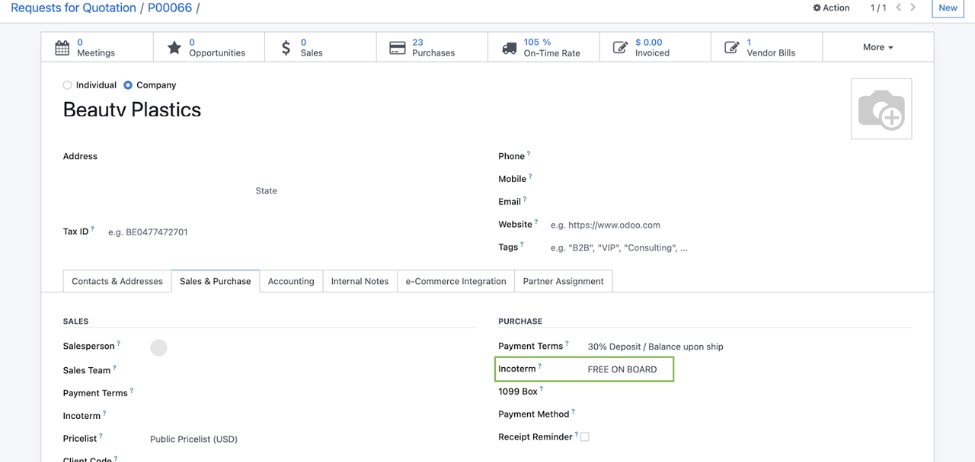Click the Vendor Bills edit icon
This screenshot has height=462, width=975.
[732, 47]
